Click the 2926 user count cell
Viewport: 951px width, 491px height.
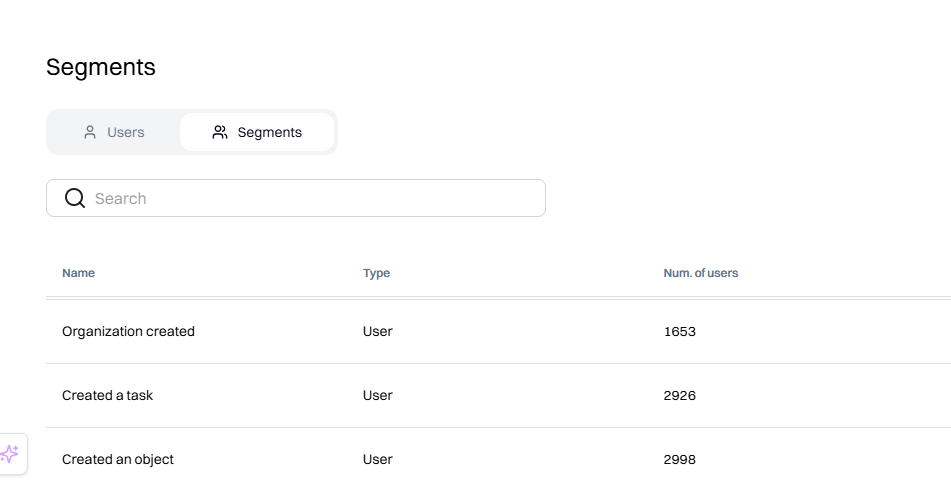(679, 395)
